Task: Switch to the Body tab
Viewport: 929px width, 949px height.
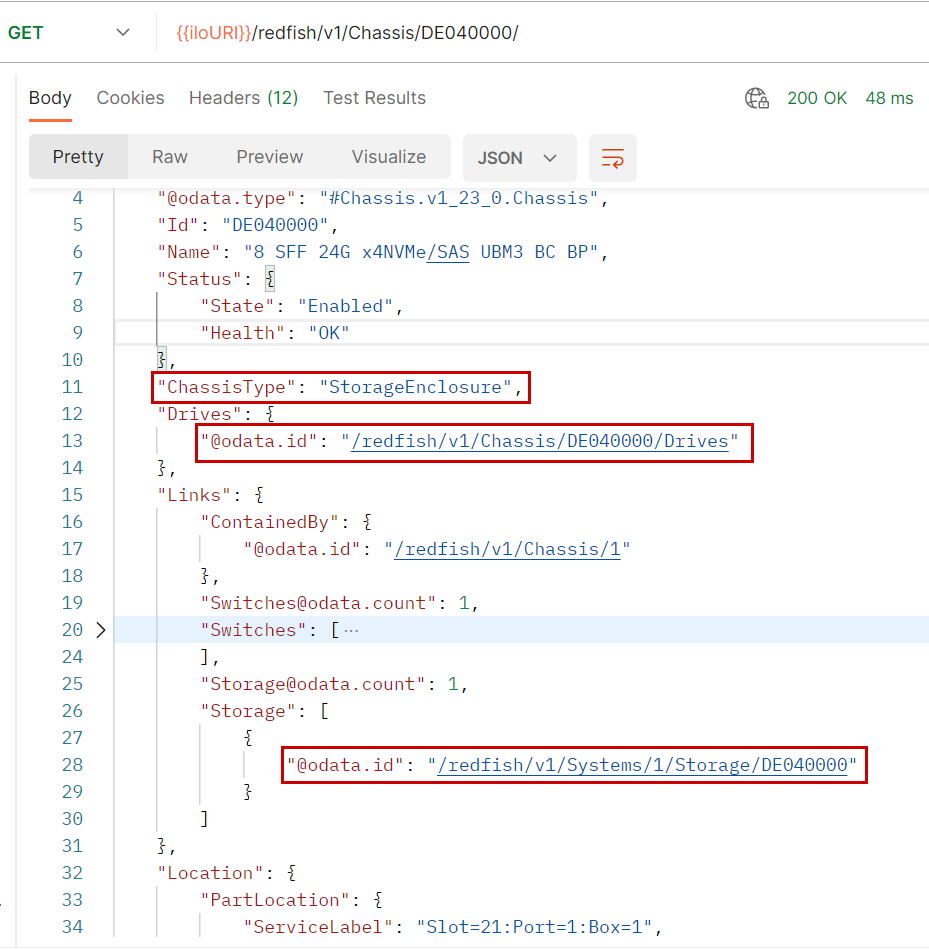Action: click(x=50, y=98)
